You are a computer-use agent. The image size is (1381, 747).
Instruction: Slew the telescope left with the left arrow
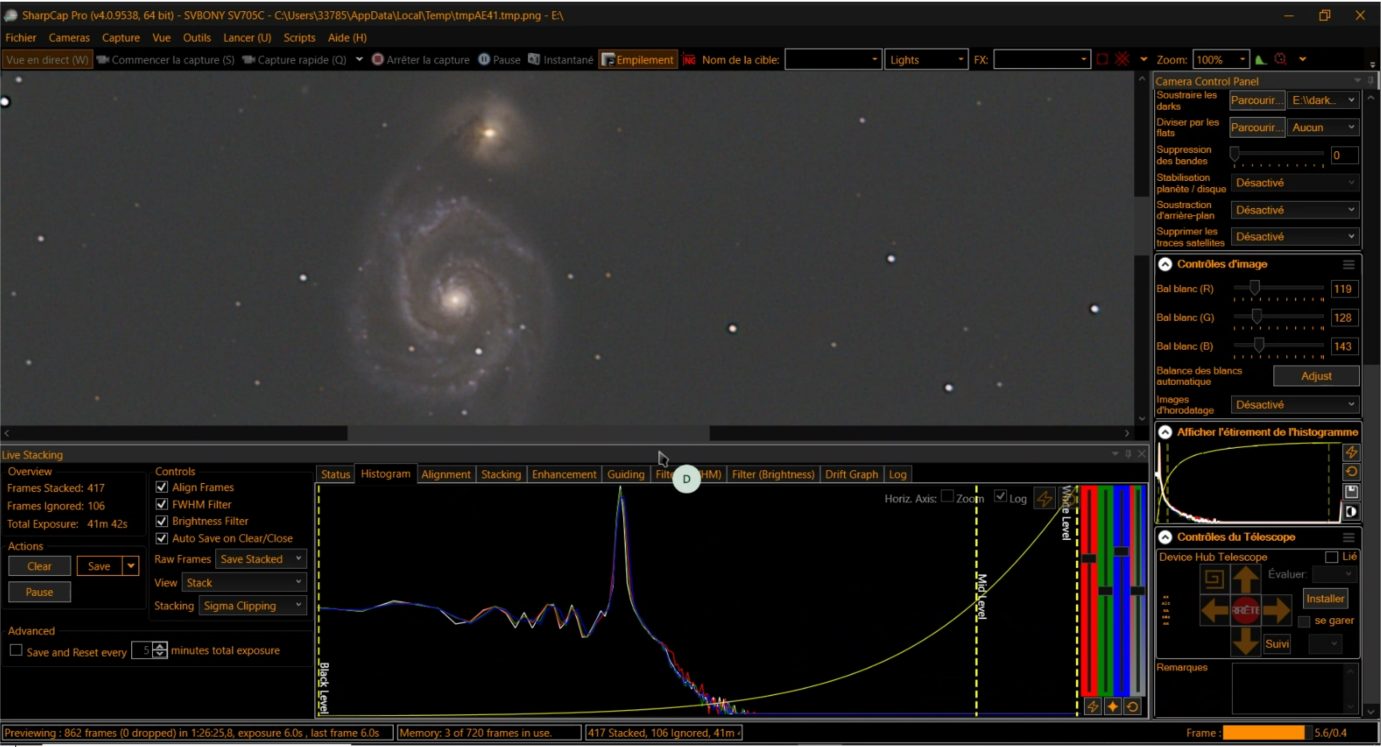tap(1214, 610)
